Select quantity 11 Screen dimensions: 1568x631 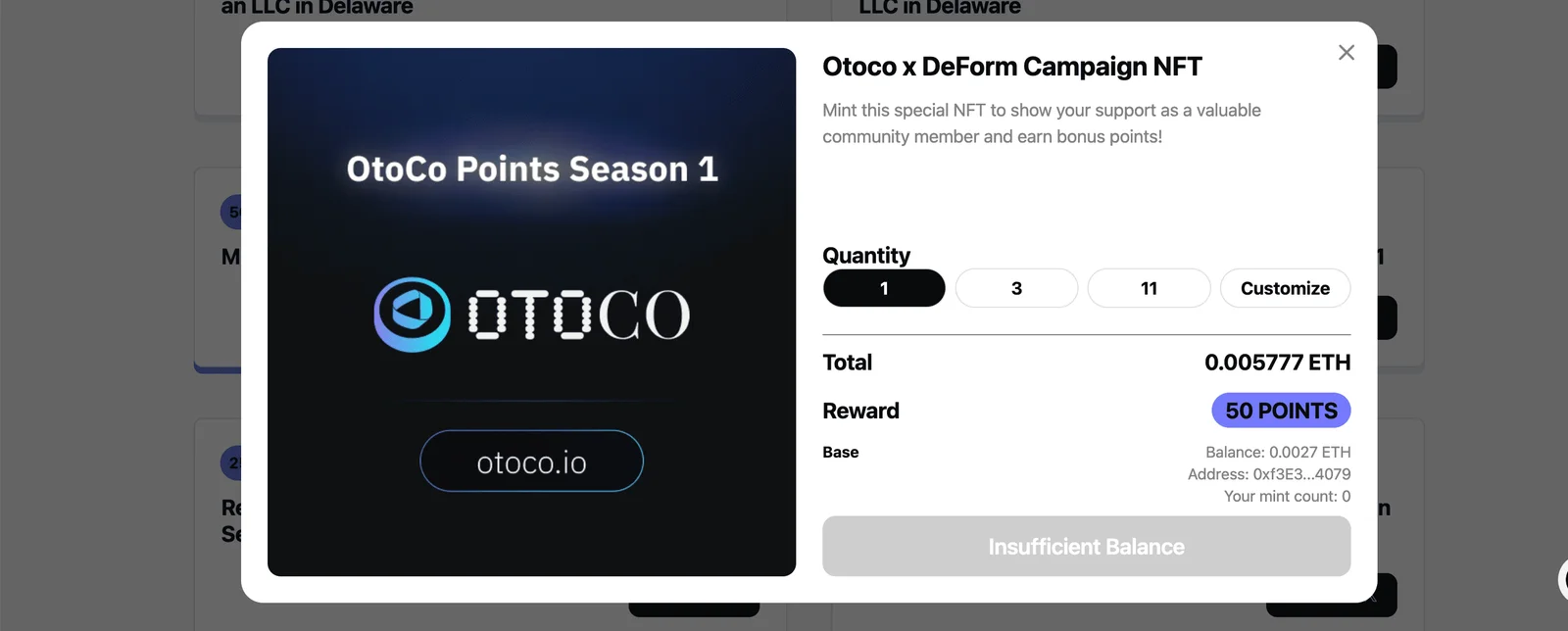pos(1149,288)
